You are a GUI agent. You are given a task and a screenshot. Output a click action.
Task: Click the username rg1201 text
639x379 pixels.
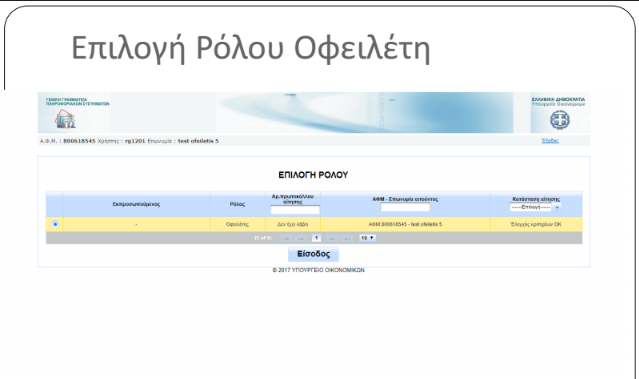point(135,141)
